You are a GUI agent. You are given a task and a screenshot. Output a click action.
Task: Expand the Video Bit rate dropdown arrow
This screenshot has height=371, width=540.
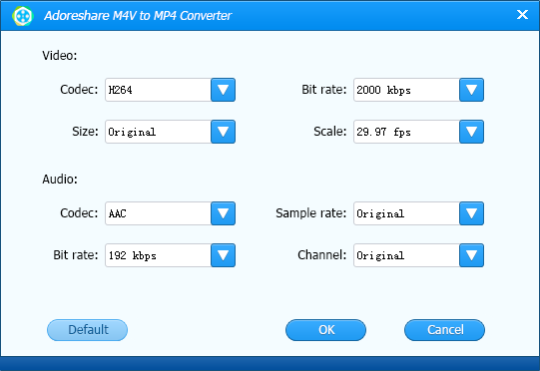click(x=471, y=90)
